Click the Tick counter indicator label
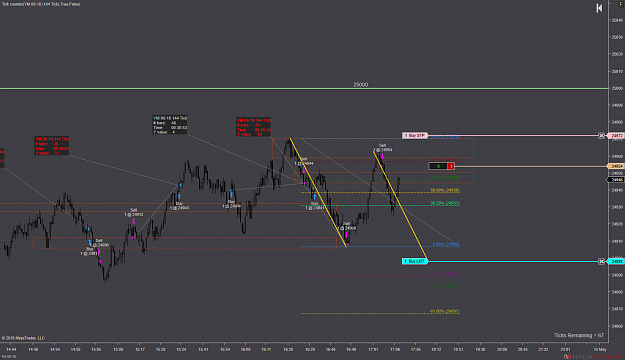This screenshot has width=625, height=360. (41, 4)
